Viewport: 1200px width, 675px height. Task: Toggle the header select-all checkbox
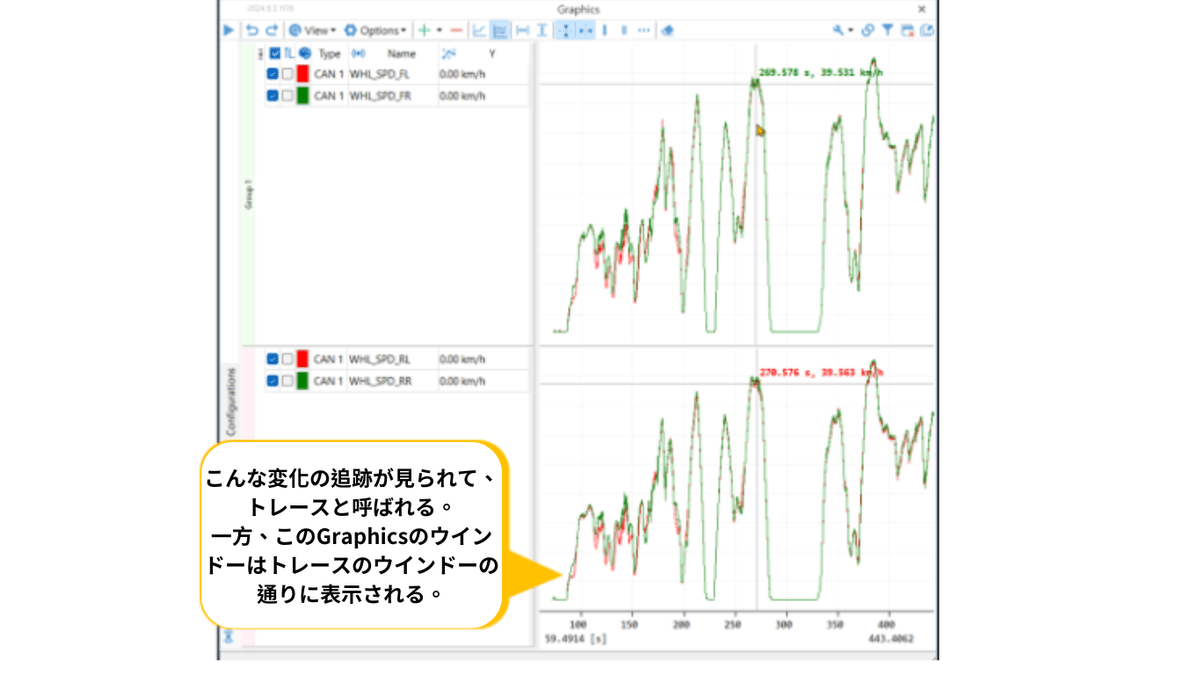point(274,54)
